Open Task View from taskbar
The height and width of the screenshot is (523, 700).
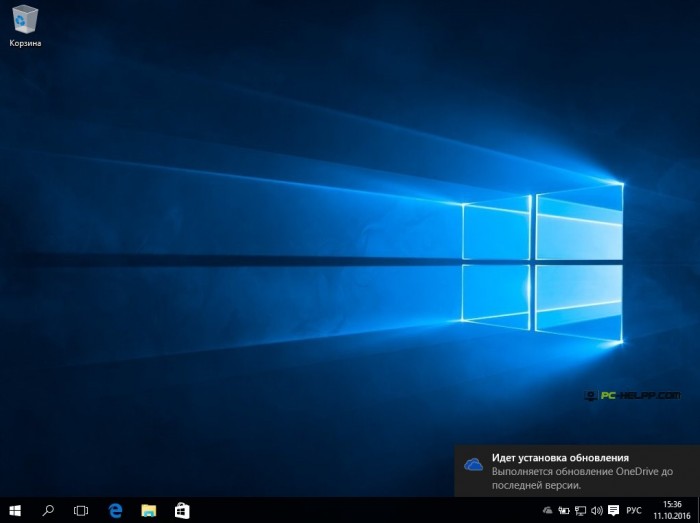(81, 510)
